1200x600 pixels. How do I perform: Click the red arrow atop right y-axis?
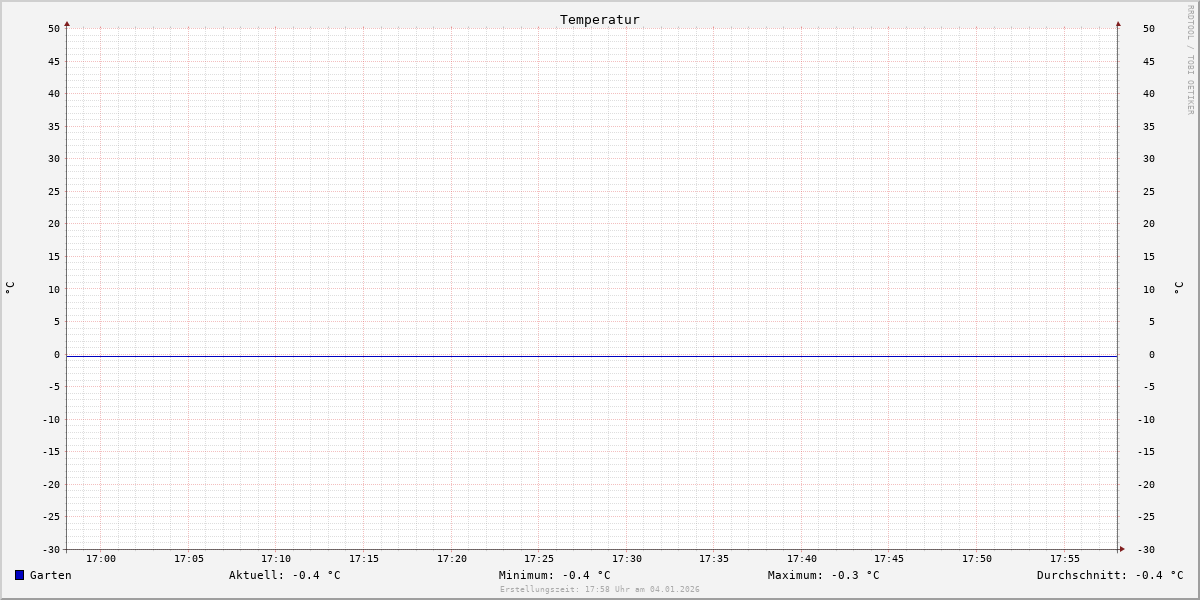[x=1118, y=23]
